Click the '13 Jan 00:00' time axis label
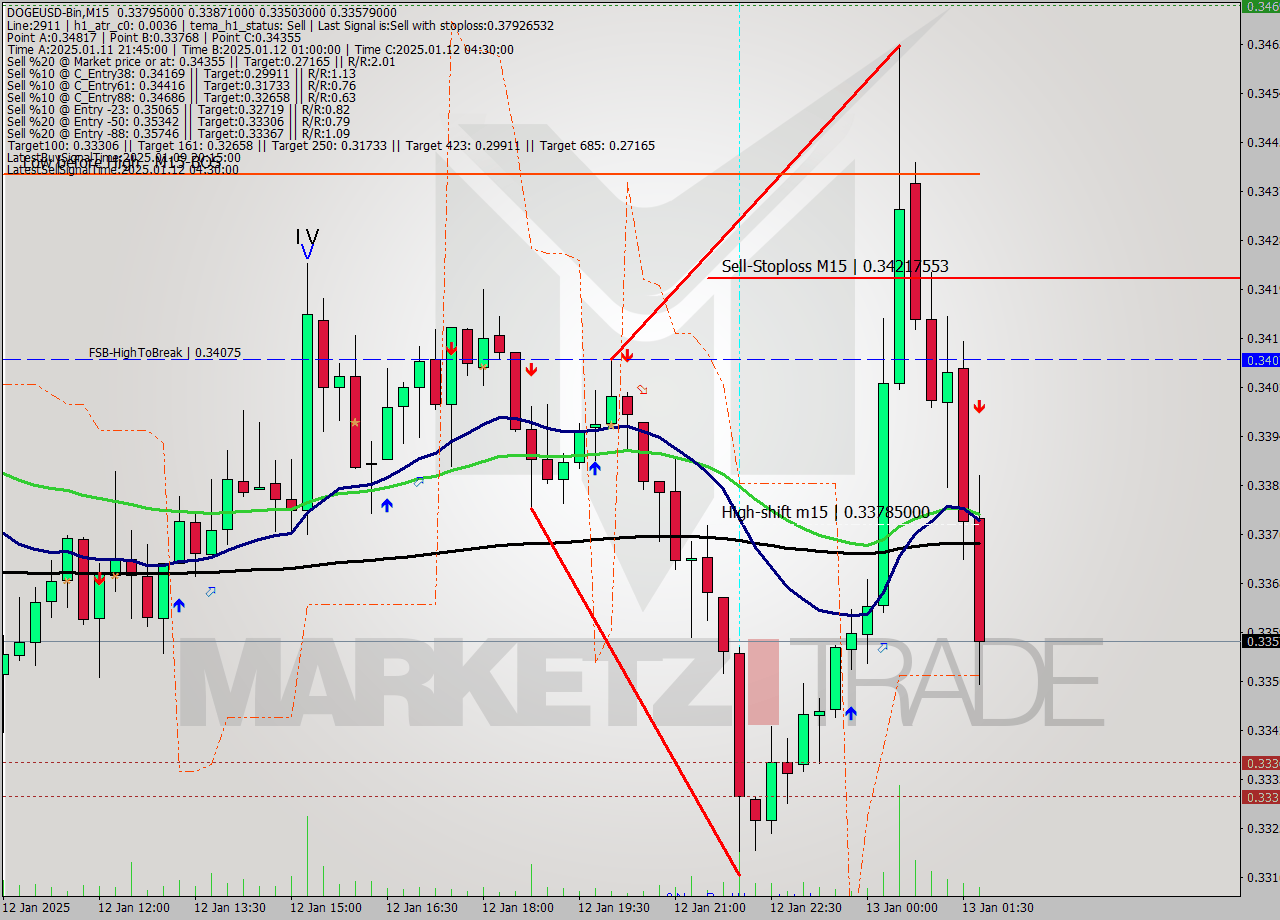Screen dimensions: 1280x920 coord(901,908)
